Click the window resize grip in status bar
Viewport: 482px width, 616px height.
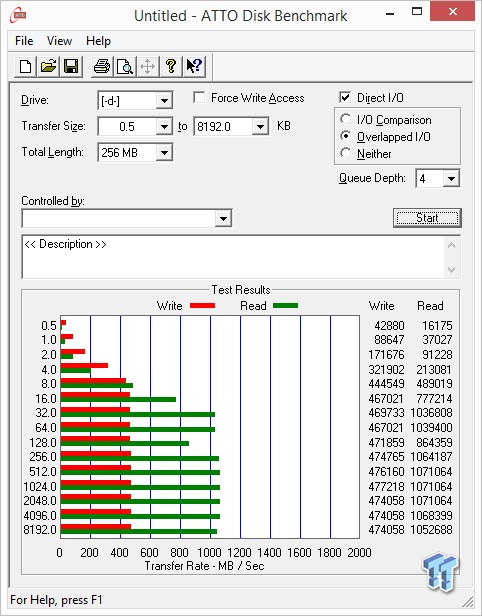coord(468,601)
